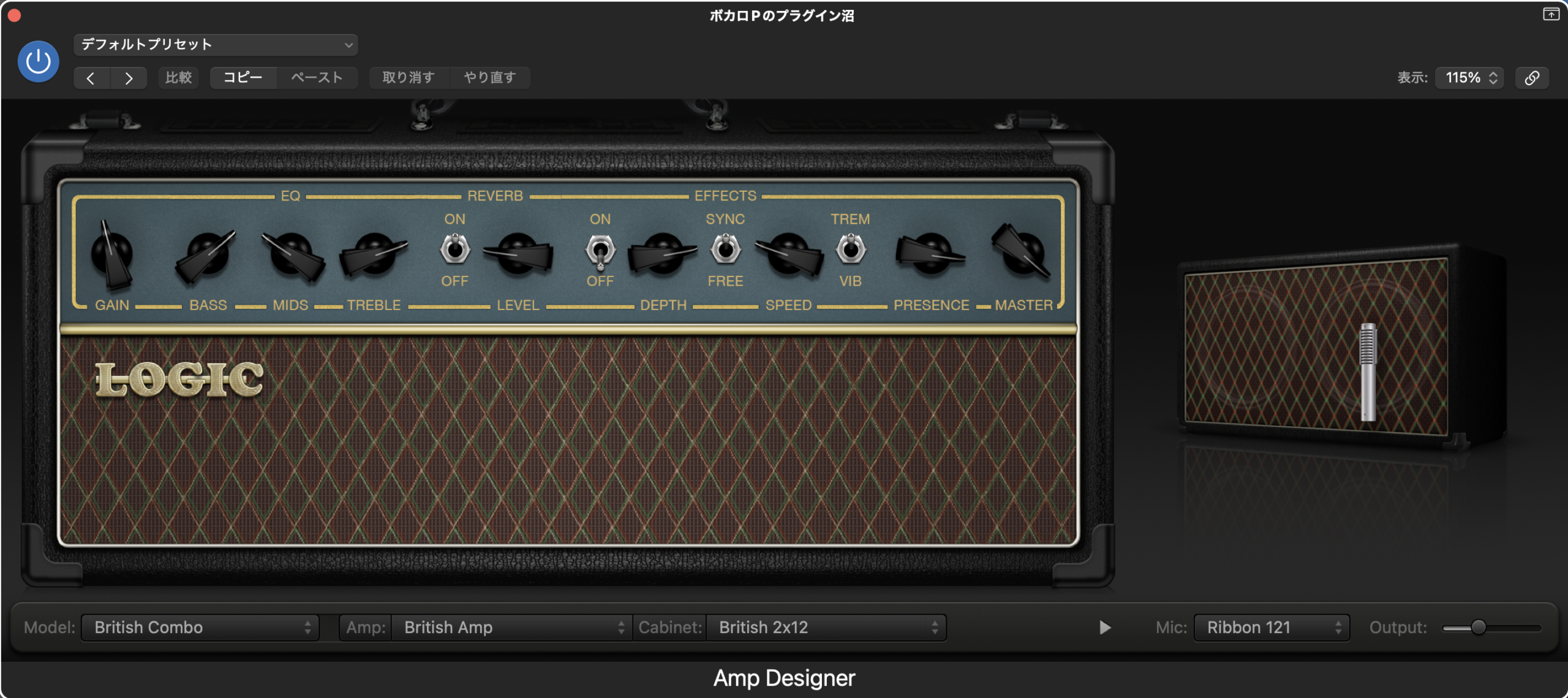Click the GAIN knob
This screenshot has width=1568, height=698.
112,254
